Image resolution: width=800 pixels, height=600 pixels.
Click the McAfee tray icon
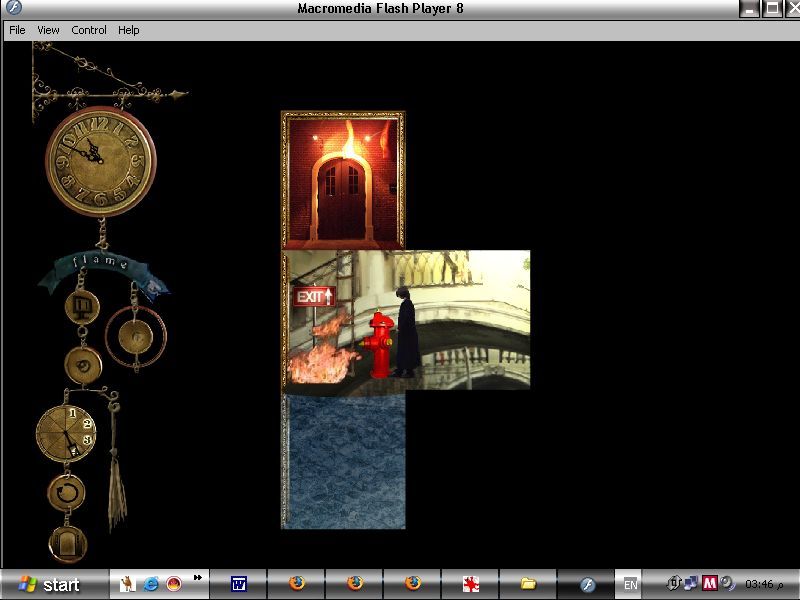pyautogui.click(x=710, y=583)
